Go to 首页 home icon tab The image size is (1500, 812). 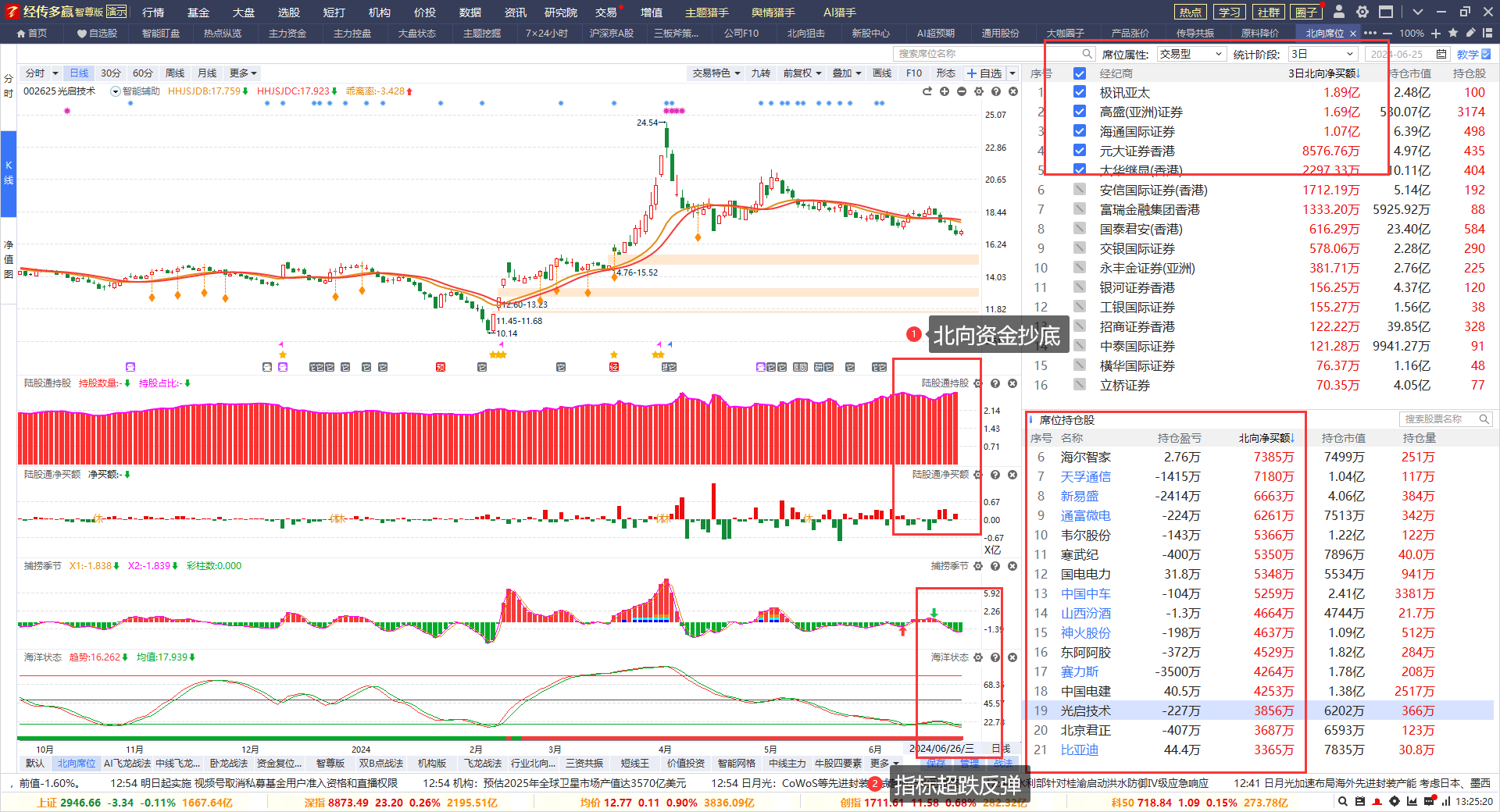pos(32,34)
